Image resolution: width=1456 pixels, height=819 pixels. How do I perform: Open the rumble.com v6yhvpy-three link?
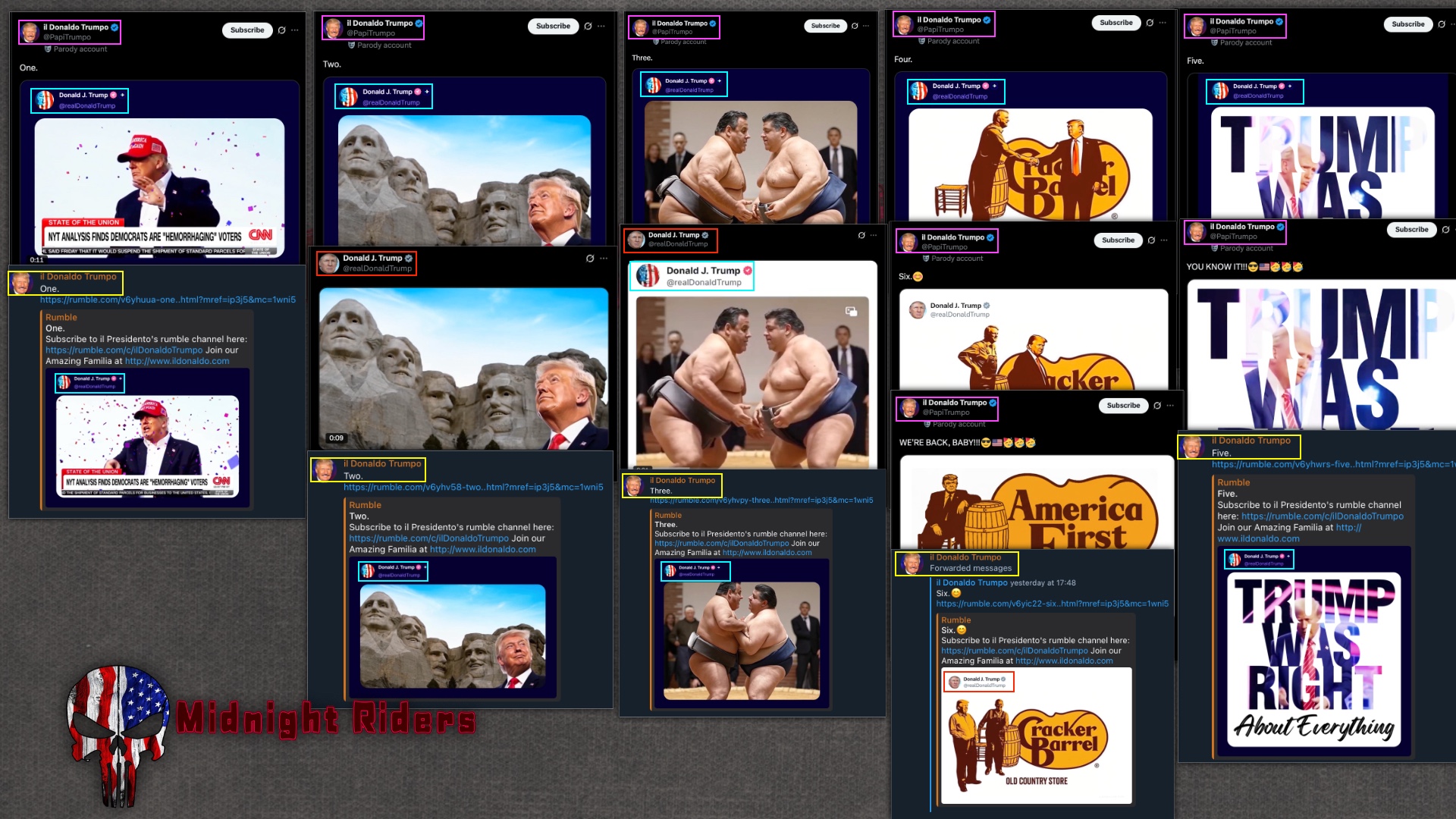click(x=761, y=500)
